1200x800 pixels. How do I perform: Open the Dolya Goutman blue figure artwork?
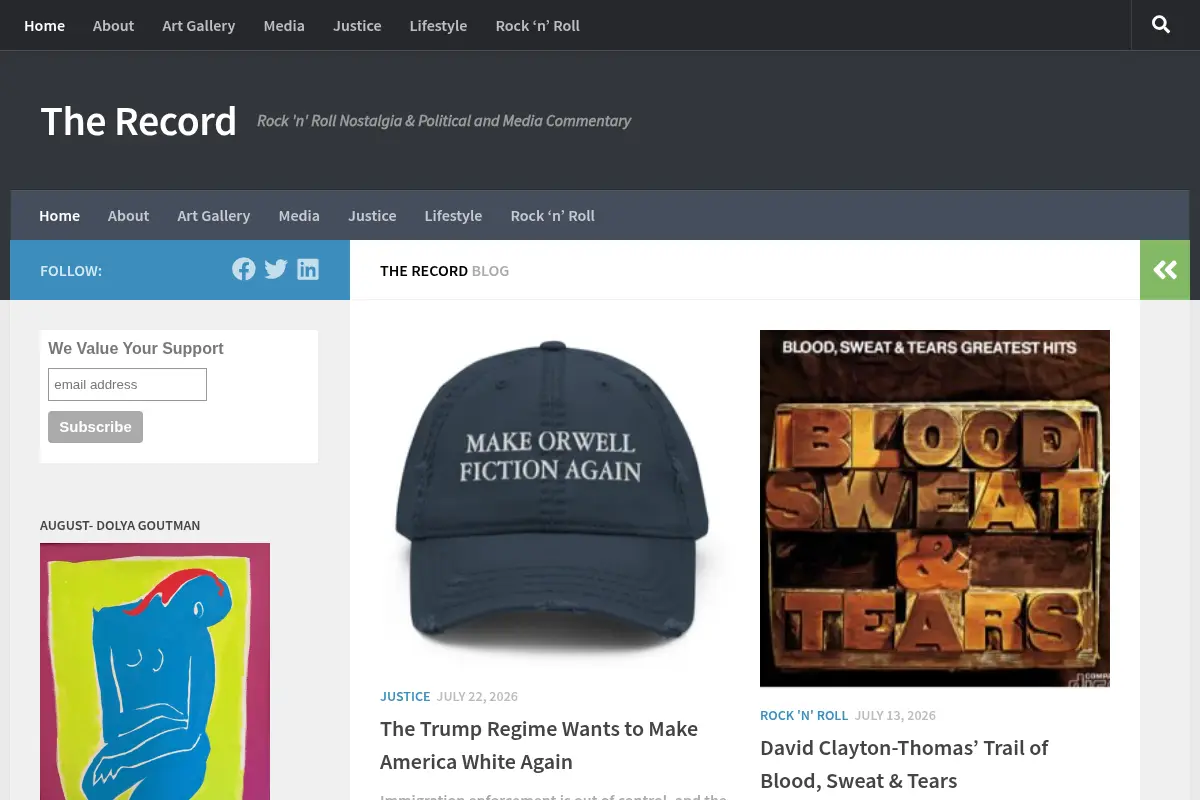click(x=155, y=671)
